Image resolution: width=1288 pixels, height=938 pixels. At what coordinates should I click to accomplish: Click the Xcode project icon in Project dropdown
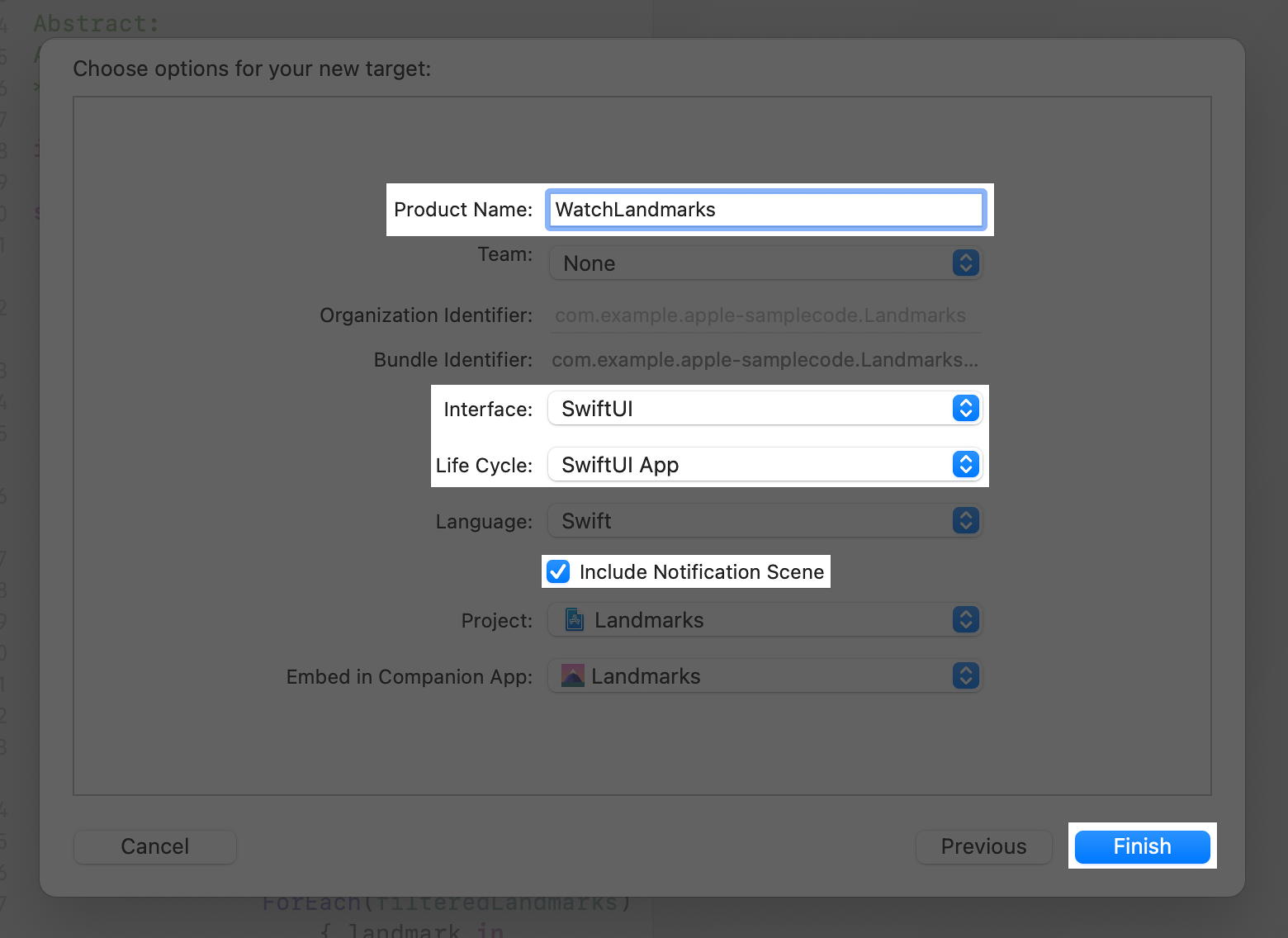575,620
